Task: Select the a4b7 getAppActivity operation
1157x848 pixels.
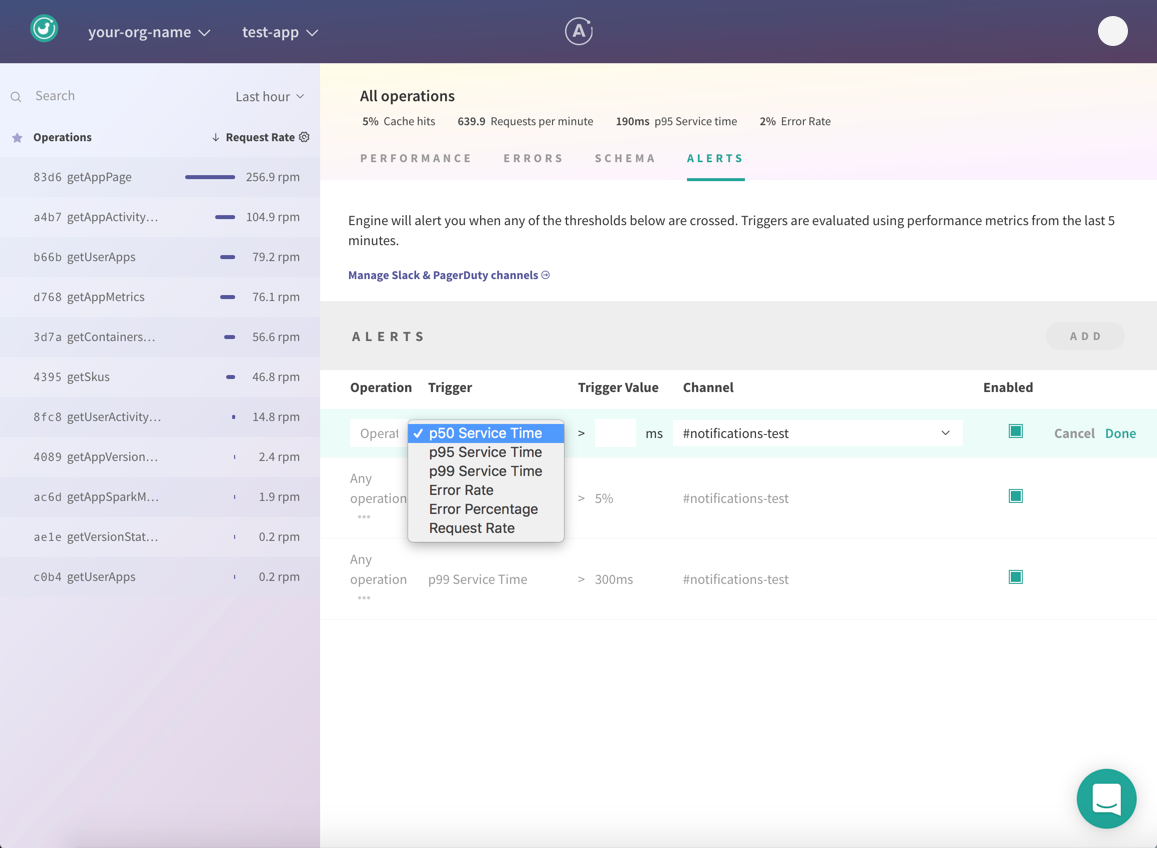Action: pyautogui.click(x=160, y=217)
